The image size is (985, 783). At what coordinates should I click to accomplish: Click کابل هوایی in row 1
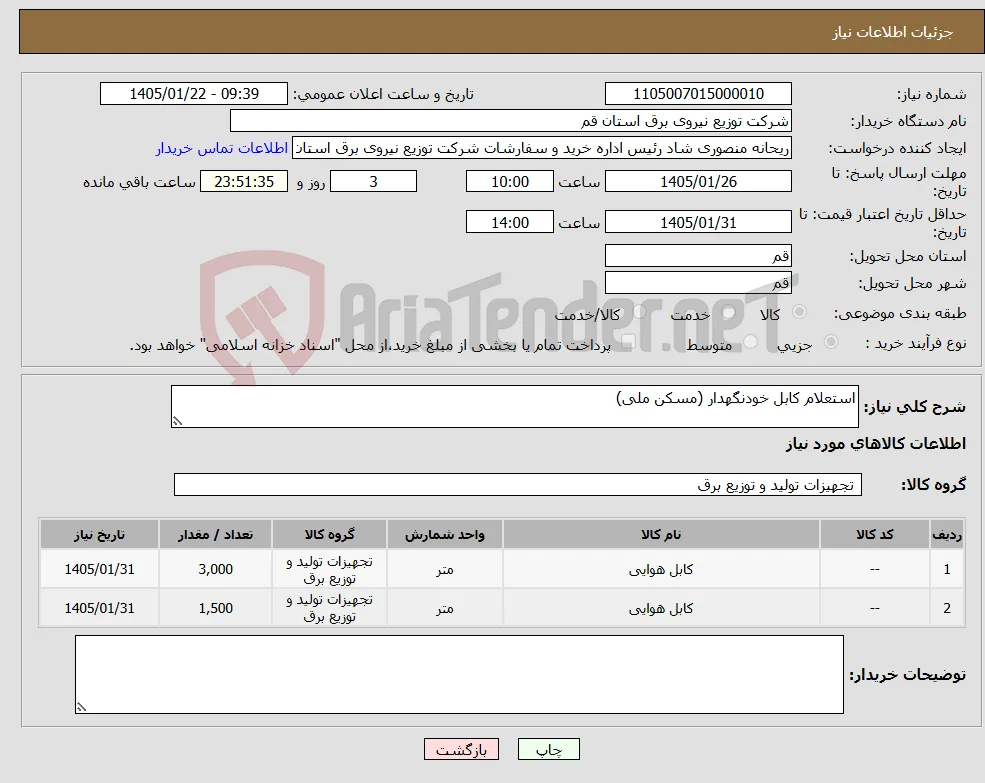point(661,569)
